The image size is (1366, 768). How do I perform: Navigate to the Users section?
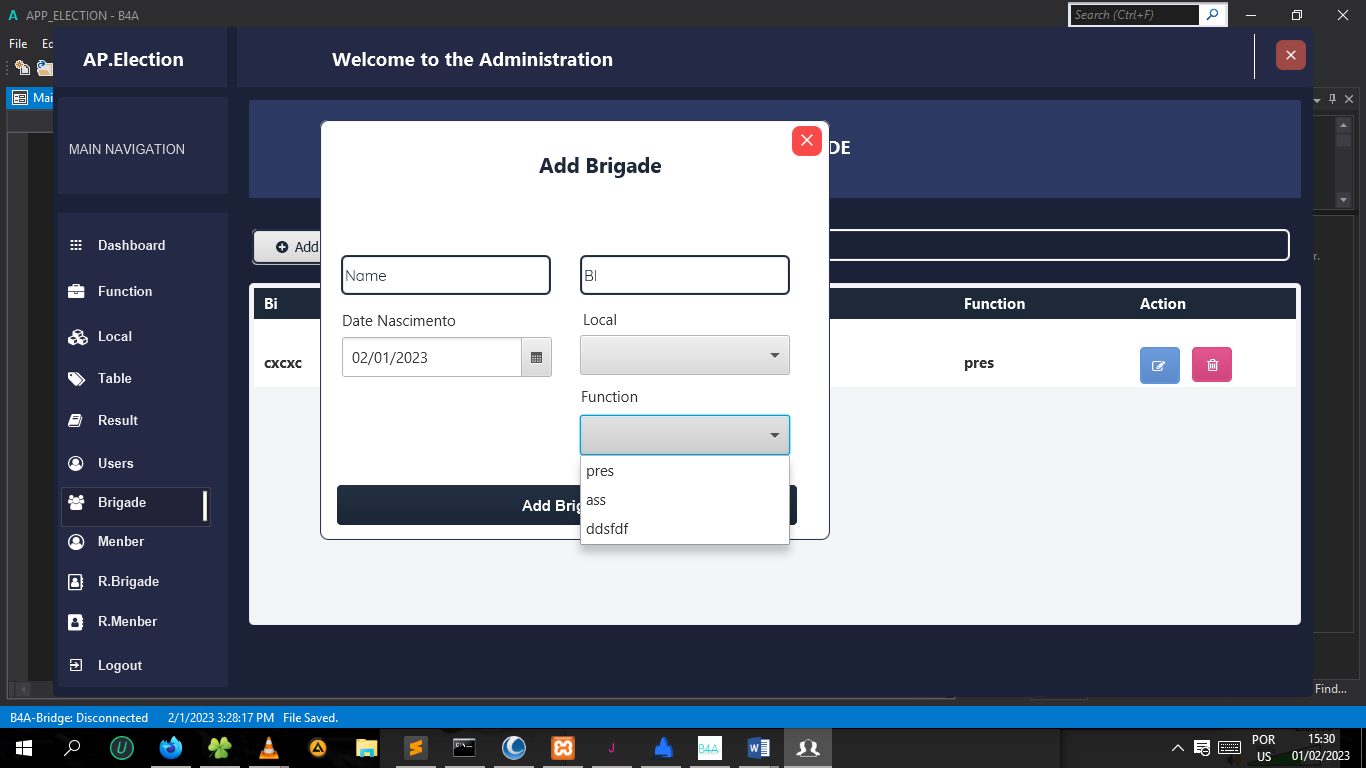tap(116, 464)
